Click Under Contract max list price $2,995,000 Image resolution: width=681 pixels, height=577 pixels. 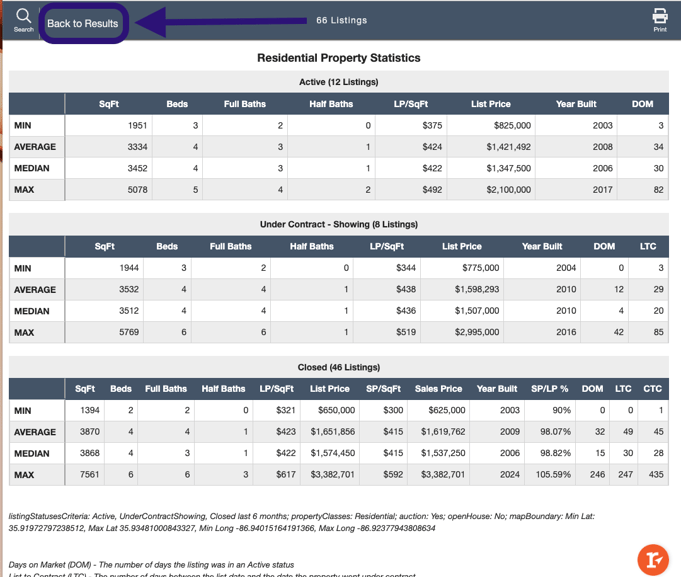[x=477, y=332]
